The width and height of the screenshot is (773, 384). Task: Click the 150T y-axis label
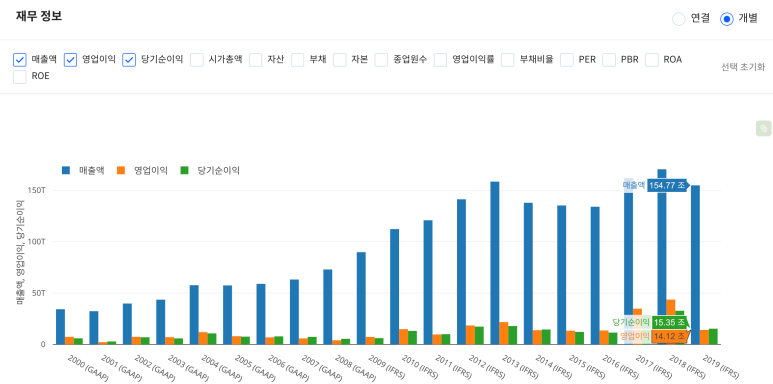point(36,190)
